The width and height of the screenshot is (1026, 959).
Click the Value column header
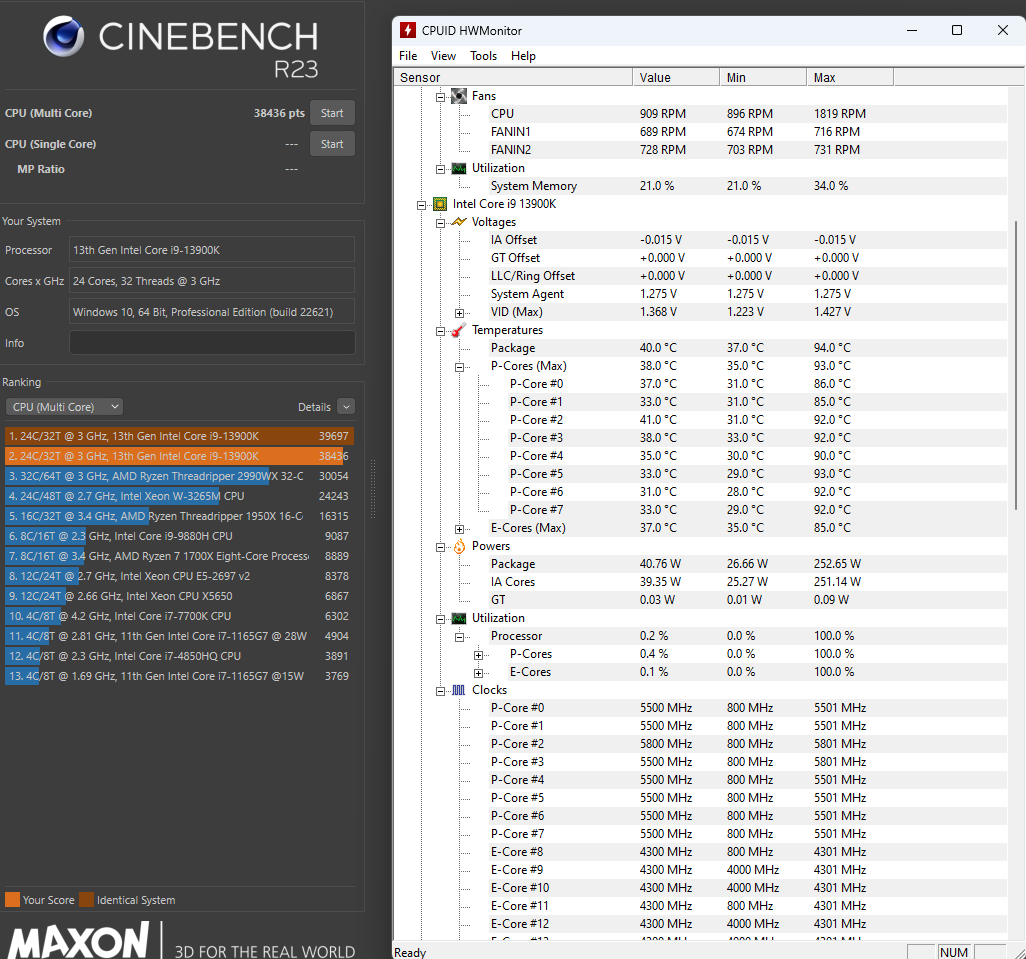[x=677, y=77]
